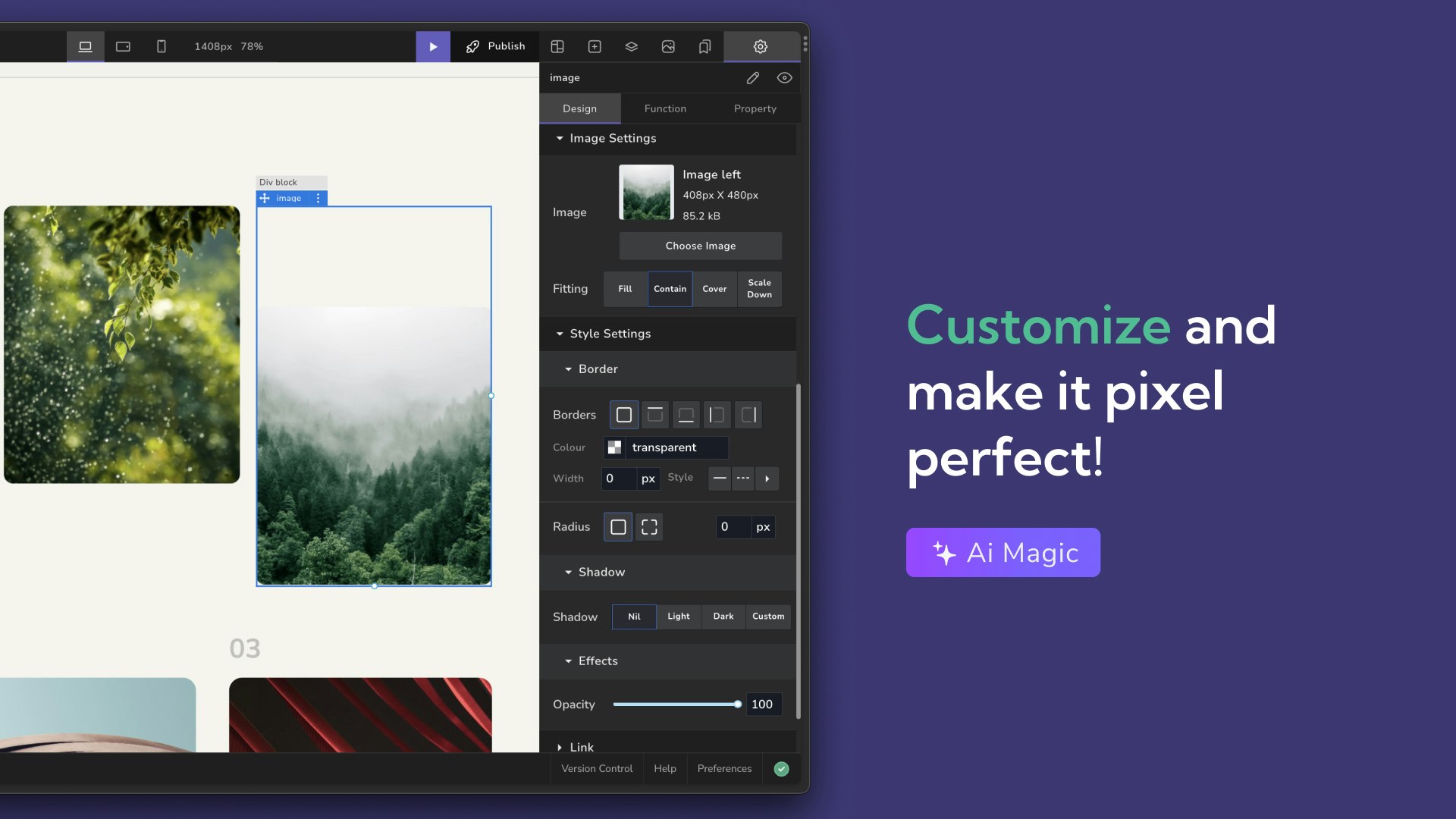Select top border icon
Viewport: 1456px width, 819px height.
point(655,415)
